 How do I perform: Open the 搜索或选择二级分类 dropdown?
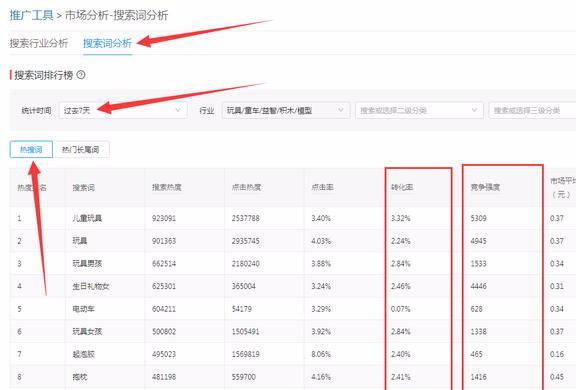click(x=419, y=110)
